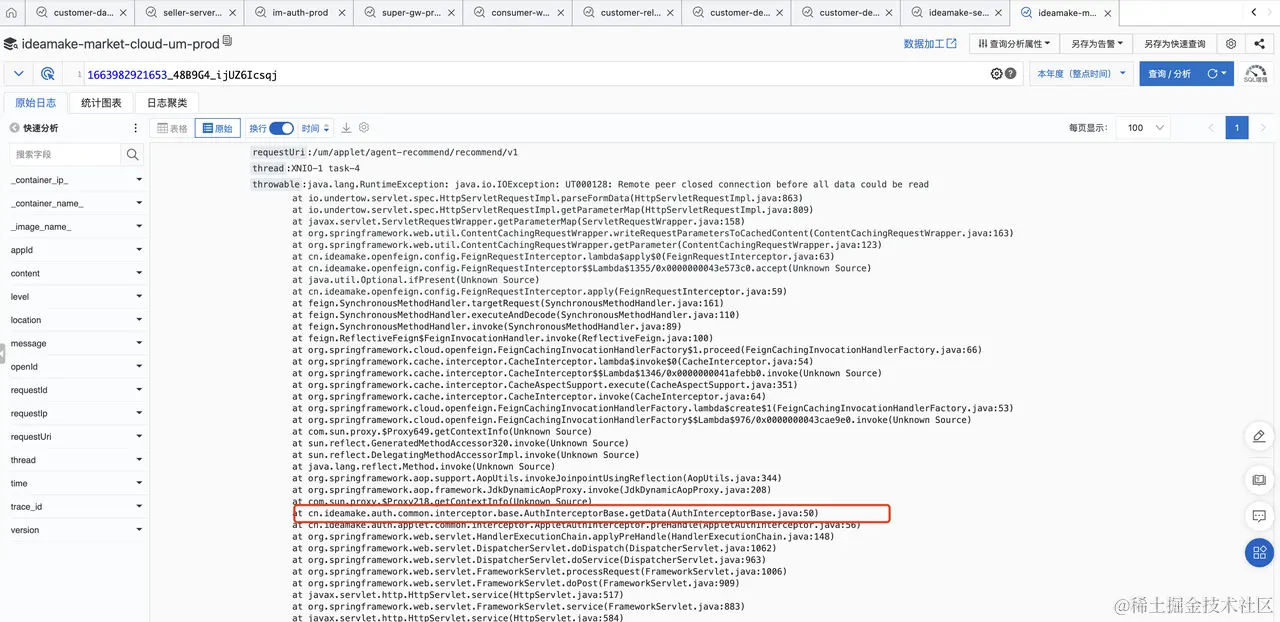
Task: Switch to the raw logs tab
Action: pyautogui.click(x=35, y=103)
